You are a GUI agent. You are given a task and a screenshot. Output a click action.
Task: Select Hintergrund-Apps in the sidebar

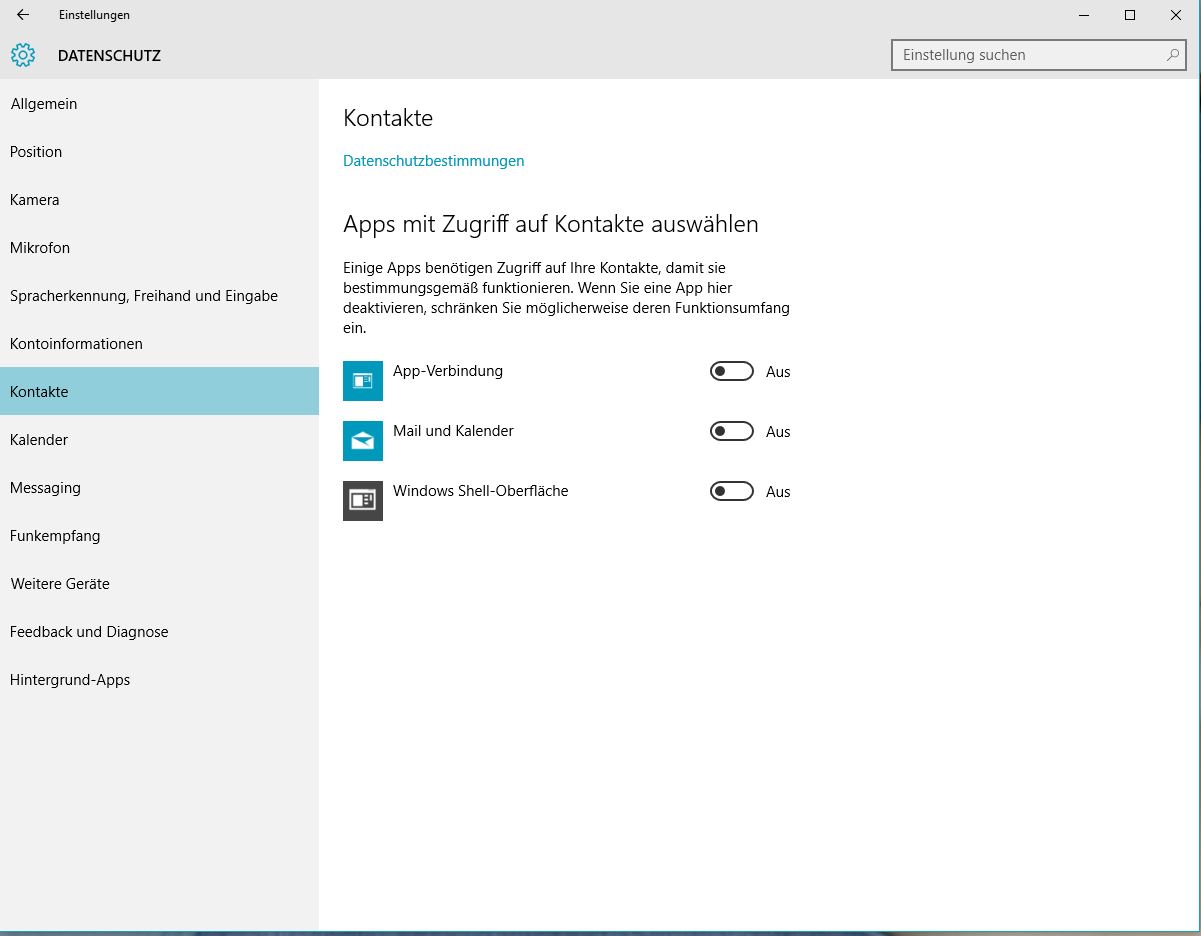click(159, 680)
